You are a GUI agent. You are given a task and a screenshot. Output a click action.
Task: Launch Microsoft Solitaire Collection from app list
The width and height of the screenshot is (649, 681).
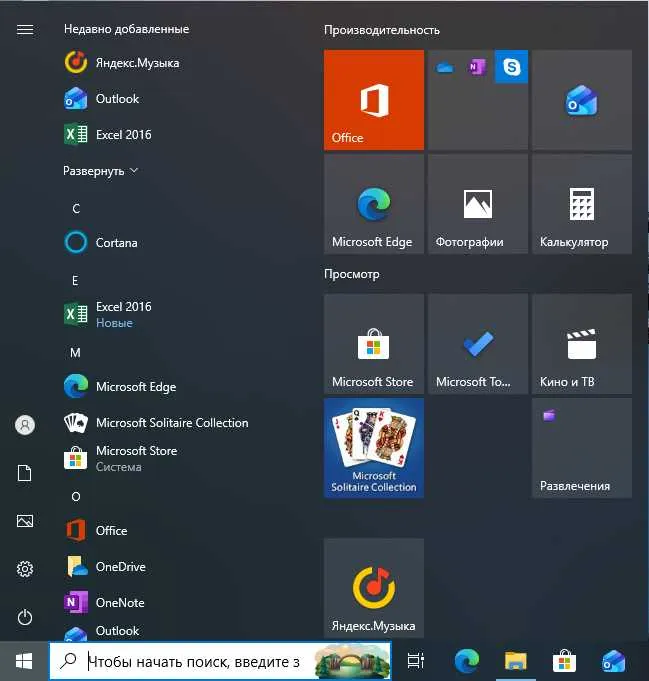pos(156,423)
